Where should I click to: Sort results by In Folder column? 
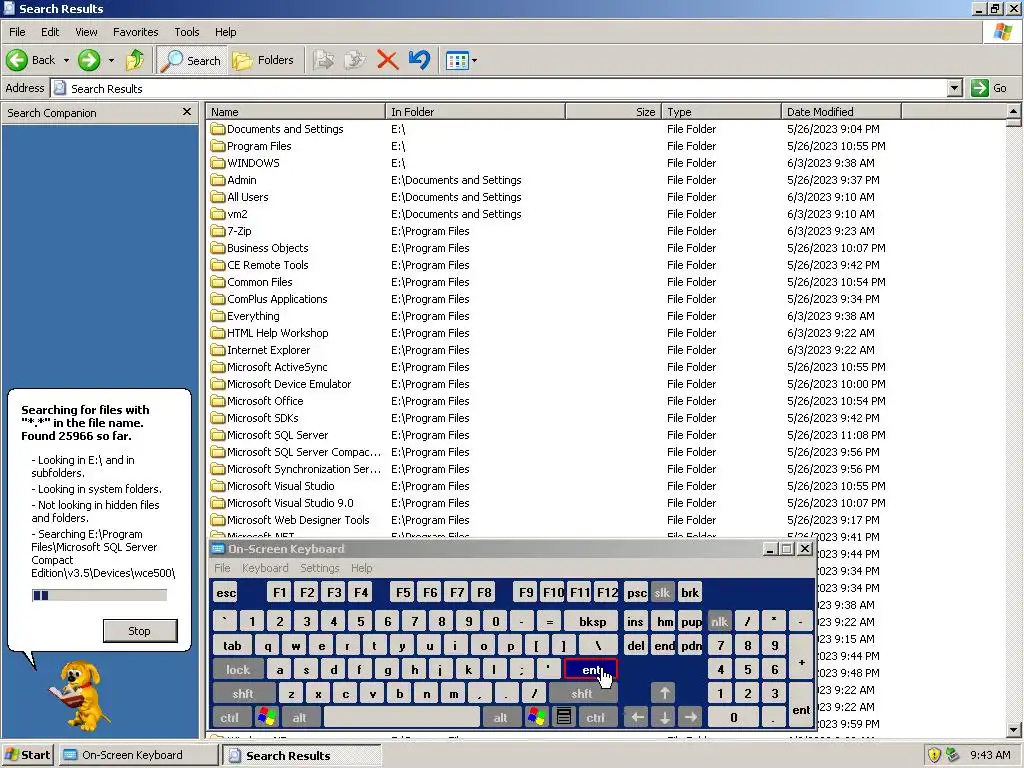pyautogui.click(x=475, y=112)
